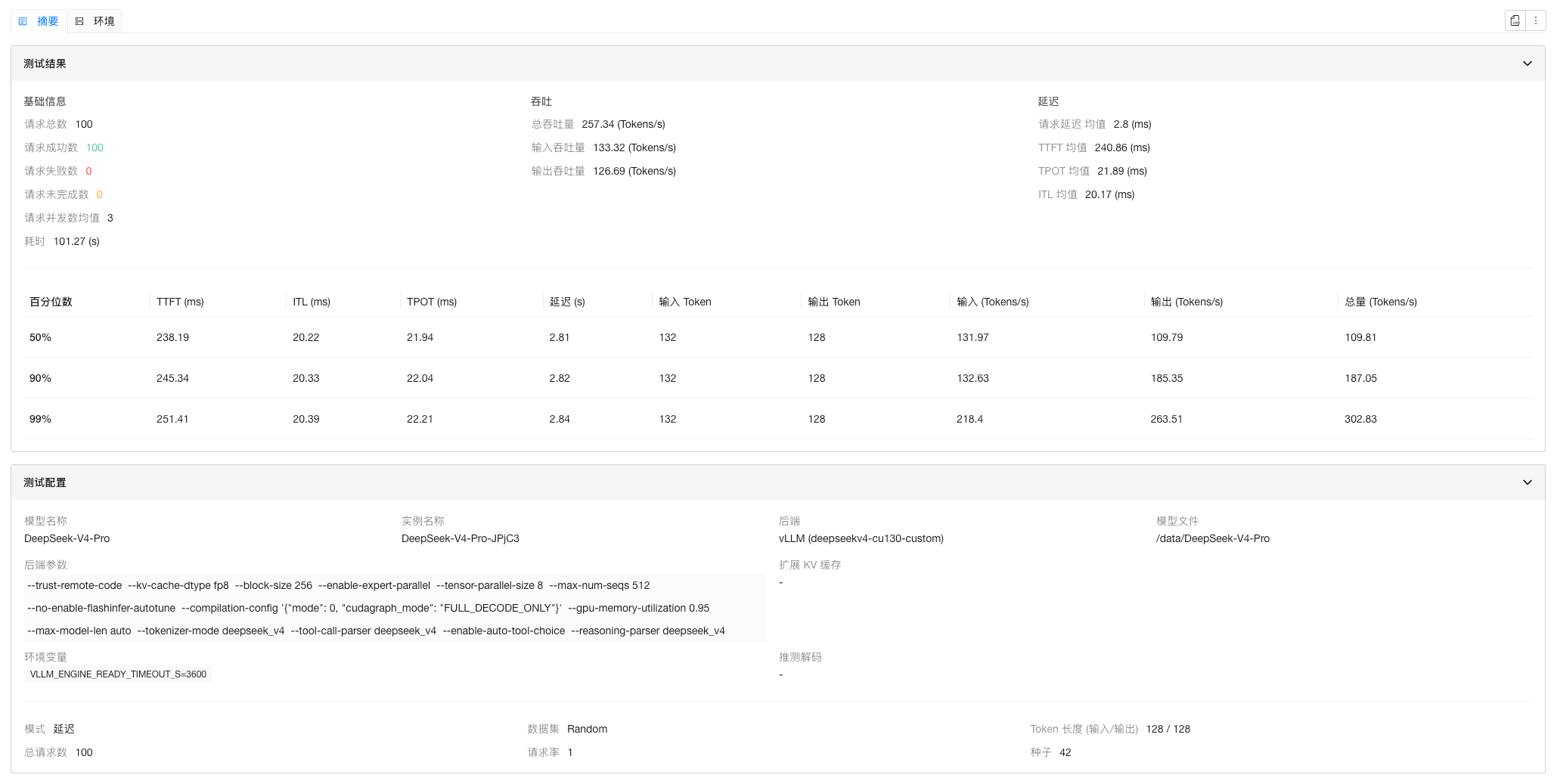The image size is (1554, 784).
Task: Click the /data/DeepSeek-V4-Pro model file path
Action: 1212,538
